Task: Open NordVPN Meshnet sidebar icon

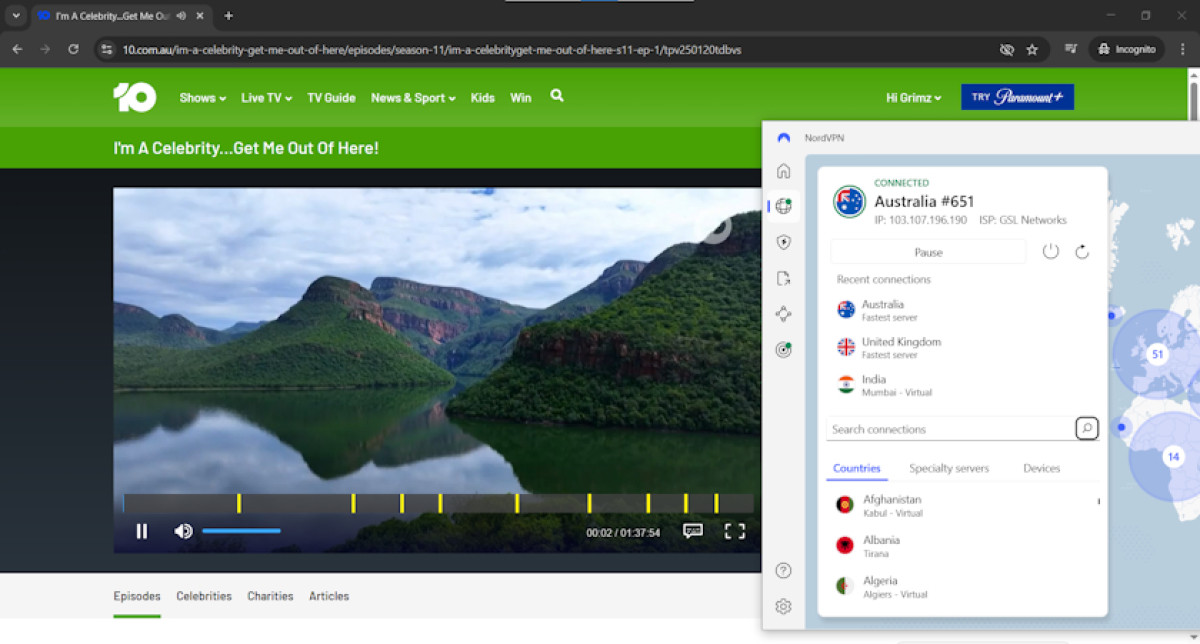Action: pyautogui.click(x=783, y=314)
